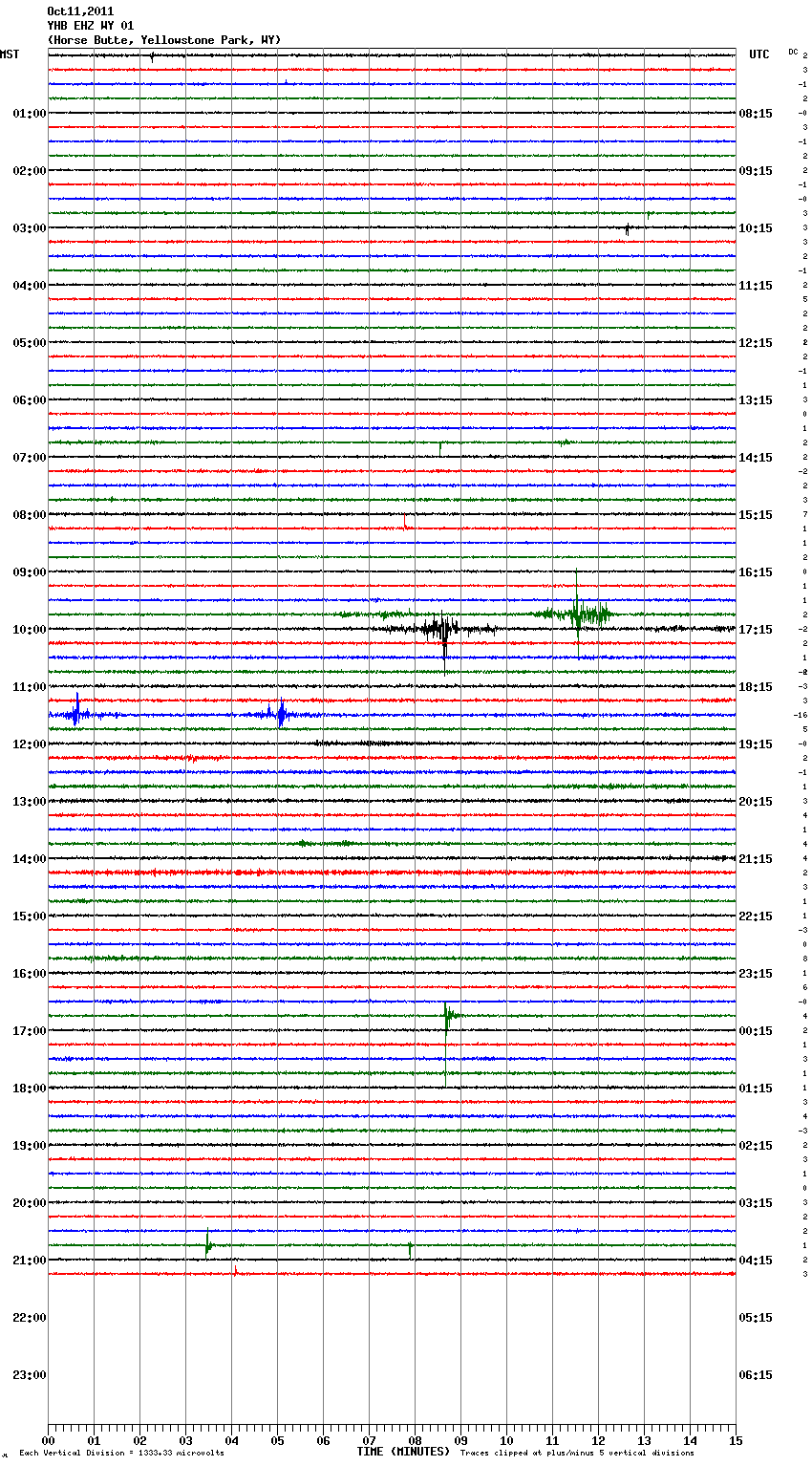Select the 03:00 MST time label
Viewport: 812px width, 1466px height.
(29, 228)
